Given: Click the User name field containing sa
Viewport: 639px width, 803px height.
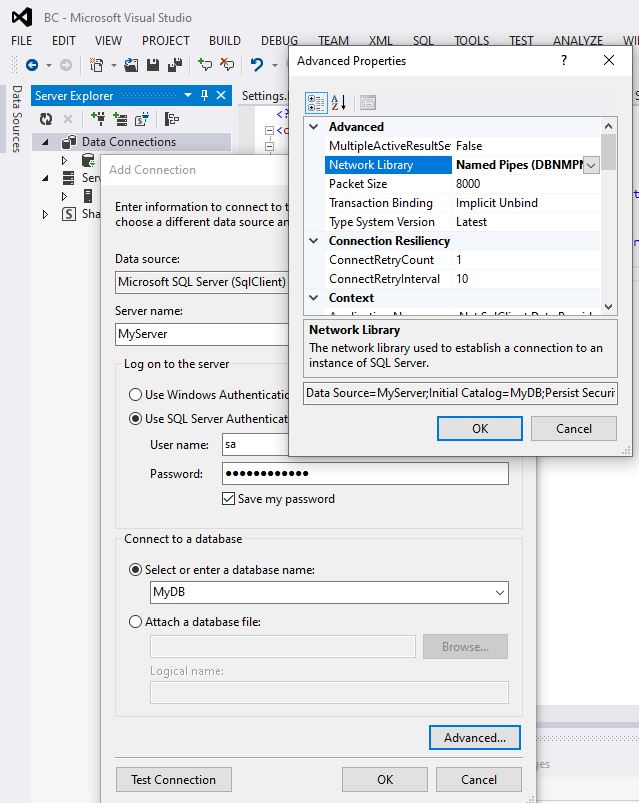Looking at the screenshot, I should click(x=256, y=445).
